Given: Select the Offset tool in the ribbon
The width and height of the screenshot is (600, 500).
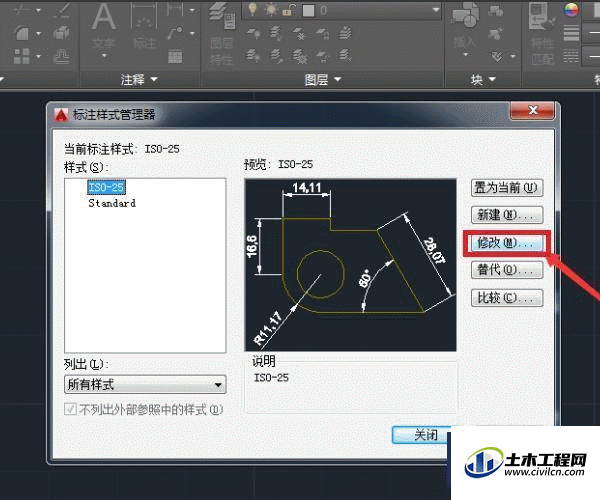Looking at the screenshot, I should [x=62, y=57].
